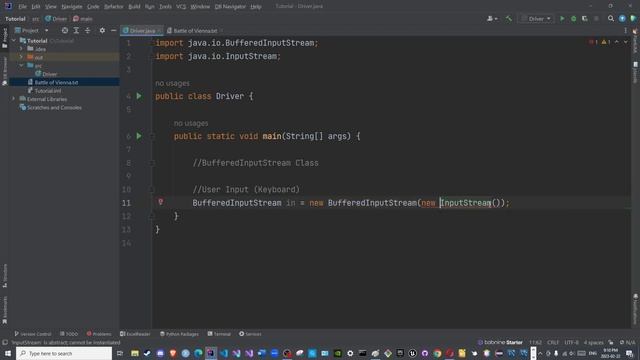Open the VCS menu
Viewport: 640px width, 360px height.
(x=181, y=7)
